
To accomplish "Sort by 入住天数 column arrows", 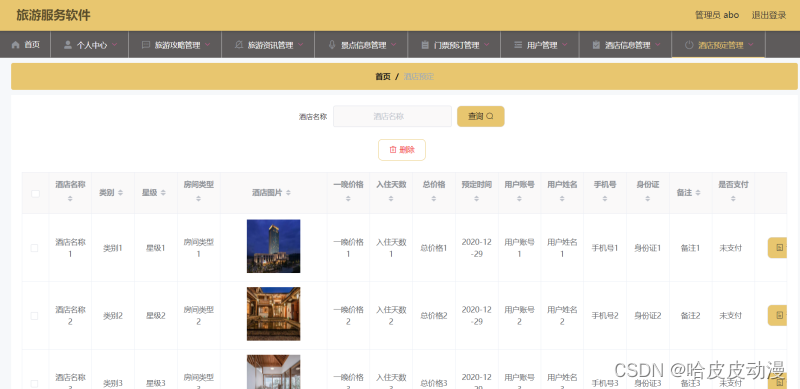I will point(391,199).
